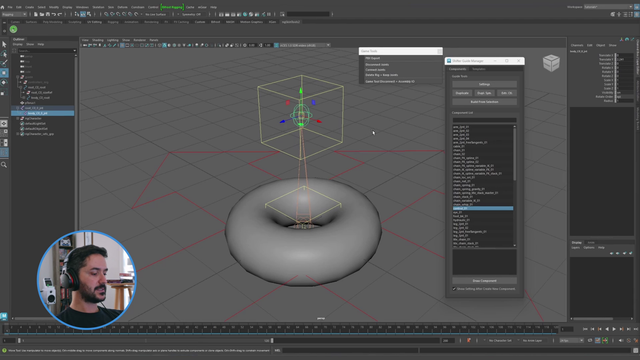Click the Maya logo icon at bottom-left
This screenshot has width=640, height=360.
tap(4, 316)
